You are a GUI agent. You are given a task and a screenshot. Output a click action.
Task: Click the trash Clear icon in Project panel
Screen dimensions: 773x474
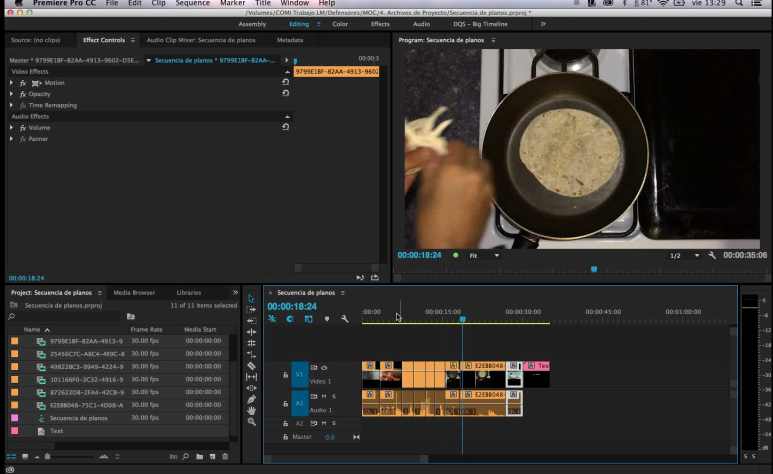tap(225, 457)
